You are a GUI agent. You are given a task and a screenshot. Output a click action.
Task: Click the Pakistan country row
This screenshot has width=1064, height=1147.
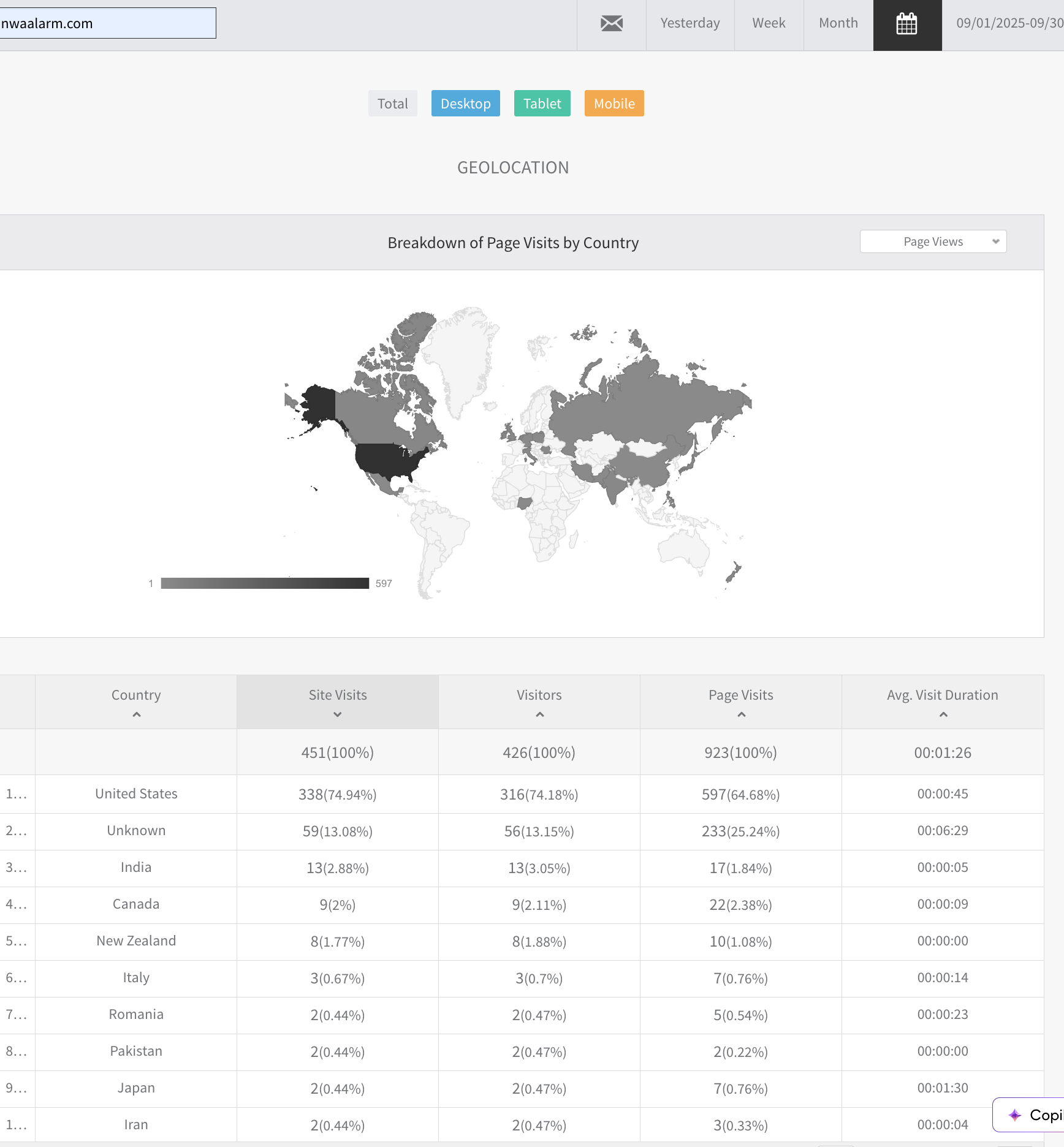pos(522,1051)
